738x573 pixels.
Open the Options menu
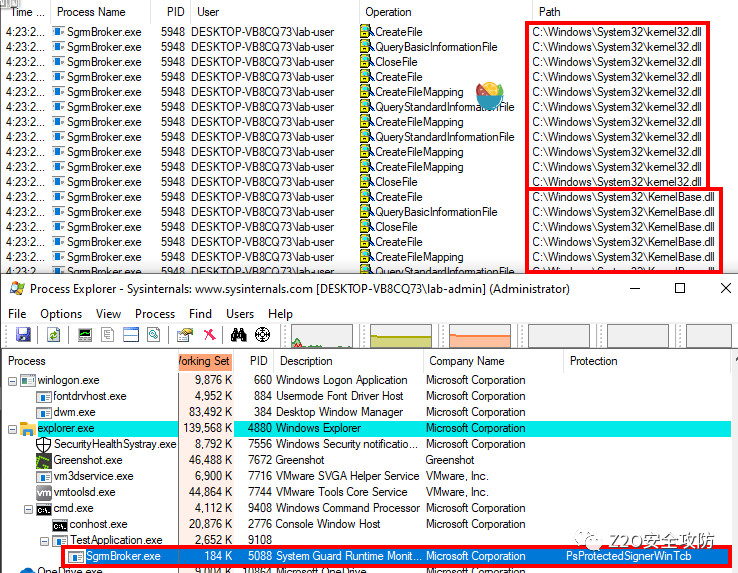tap(61, 314)
